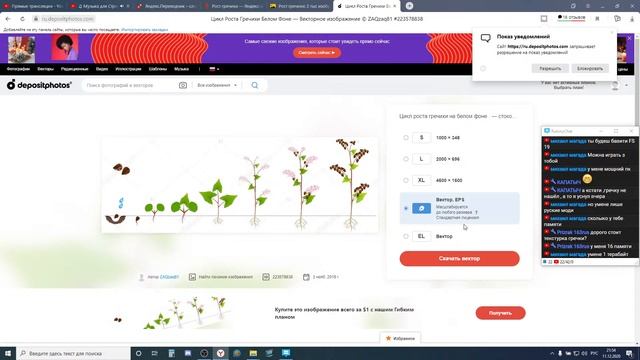Reload the page with the refresh icon
The image size is (640, 360).
point(22,19)
